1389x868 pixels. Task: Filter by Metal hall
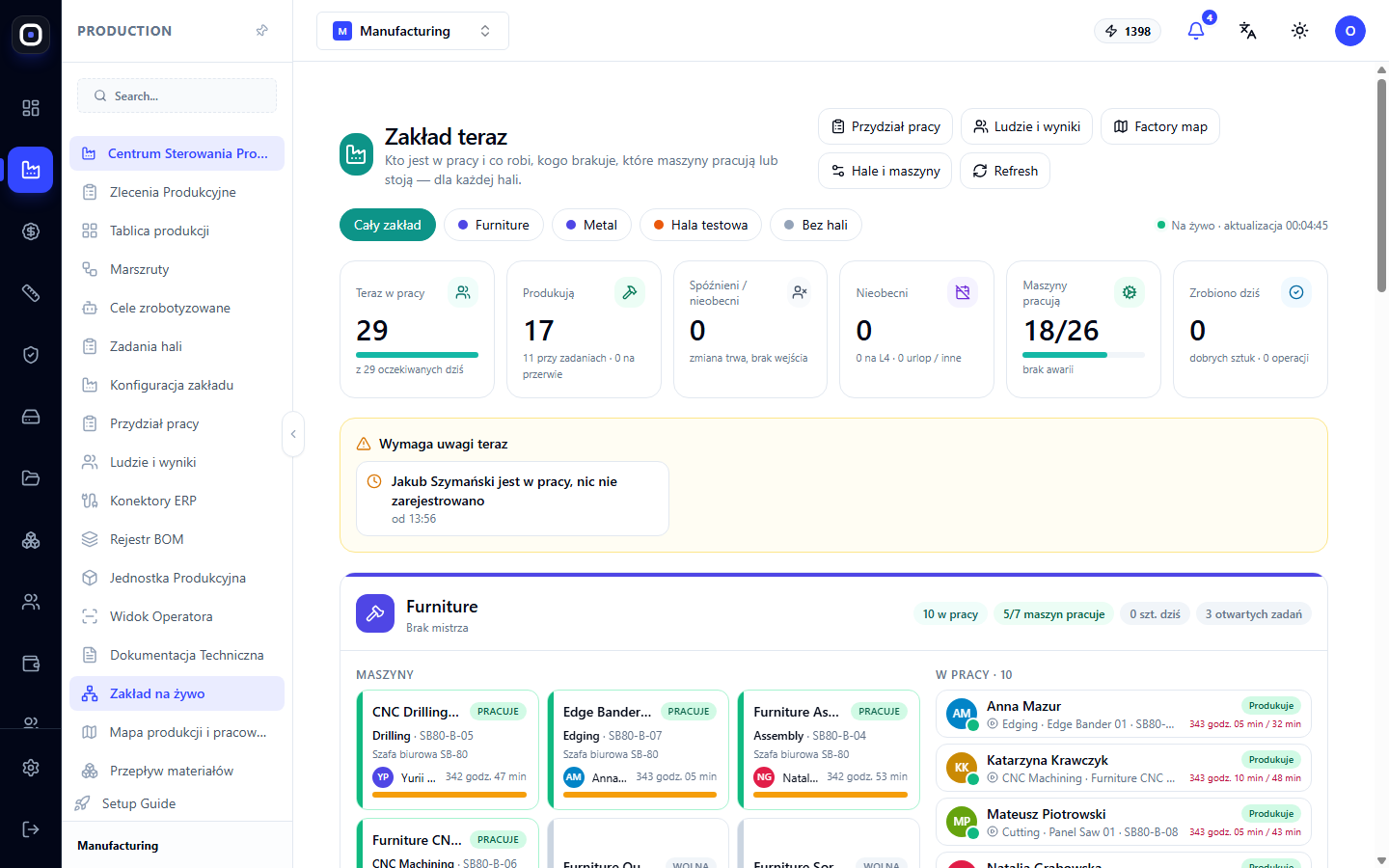(x=591, y=225)
